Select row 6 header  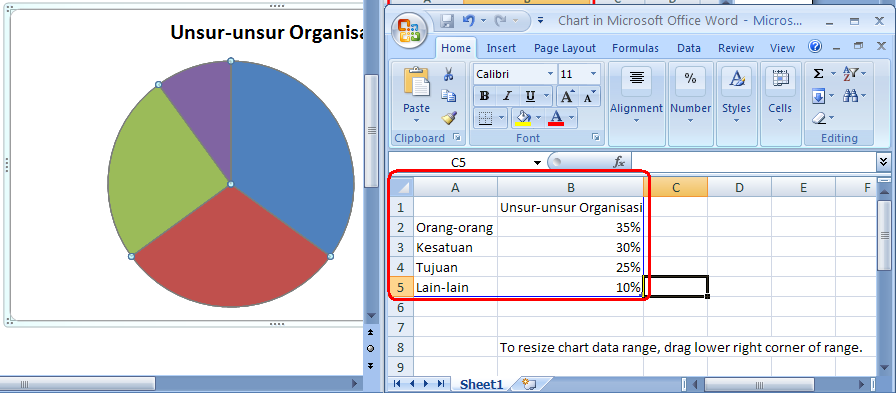pyautogui.click(x=401, y=307)
